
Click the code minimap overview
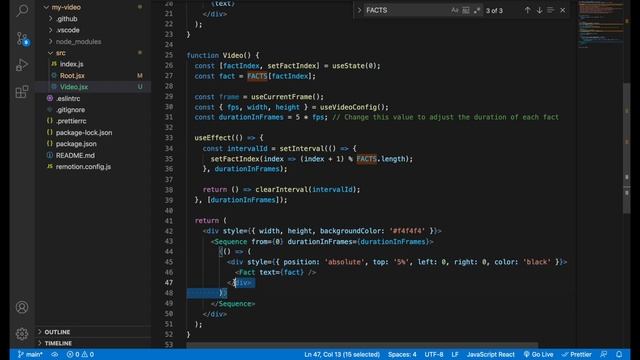click(600, 24)
